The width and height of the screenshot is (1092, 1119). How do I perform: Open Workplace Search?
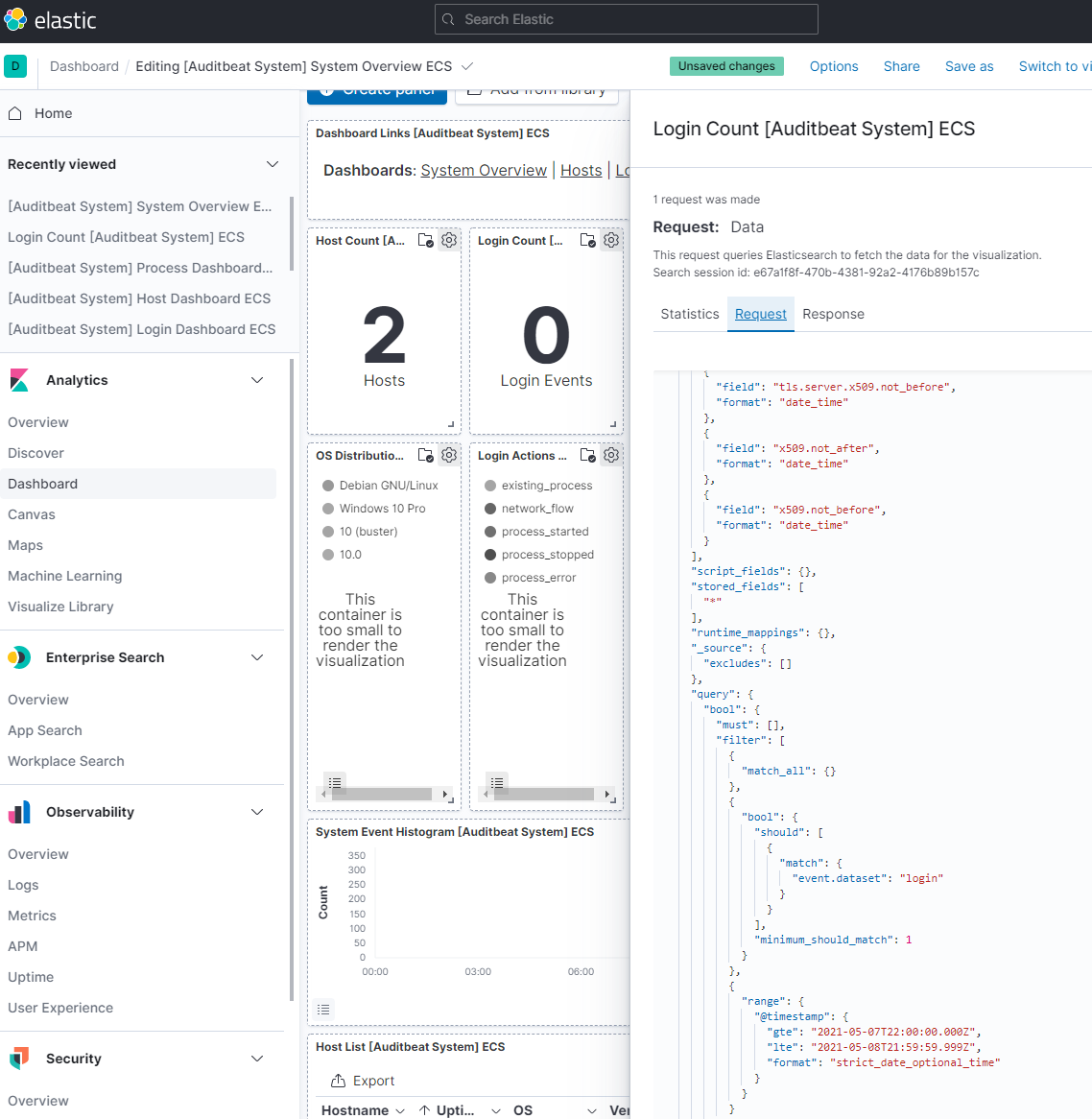[65, 761]
